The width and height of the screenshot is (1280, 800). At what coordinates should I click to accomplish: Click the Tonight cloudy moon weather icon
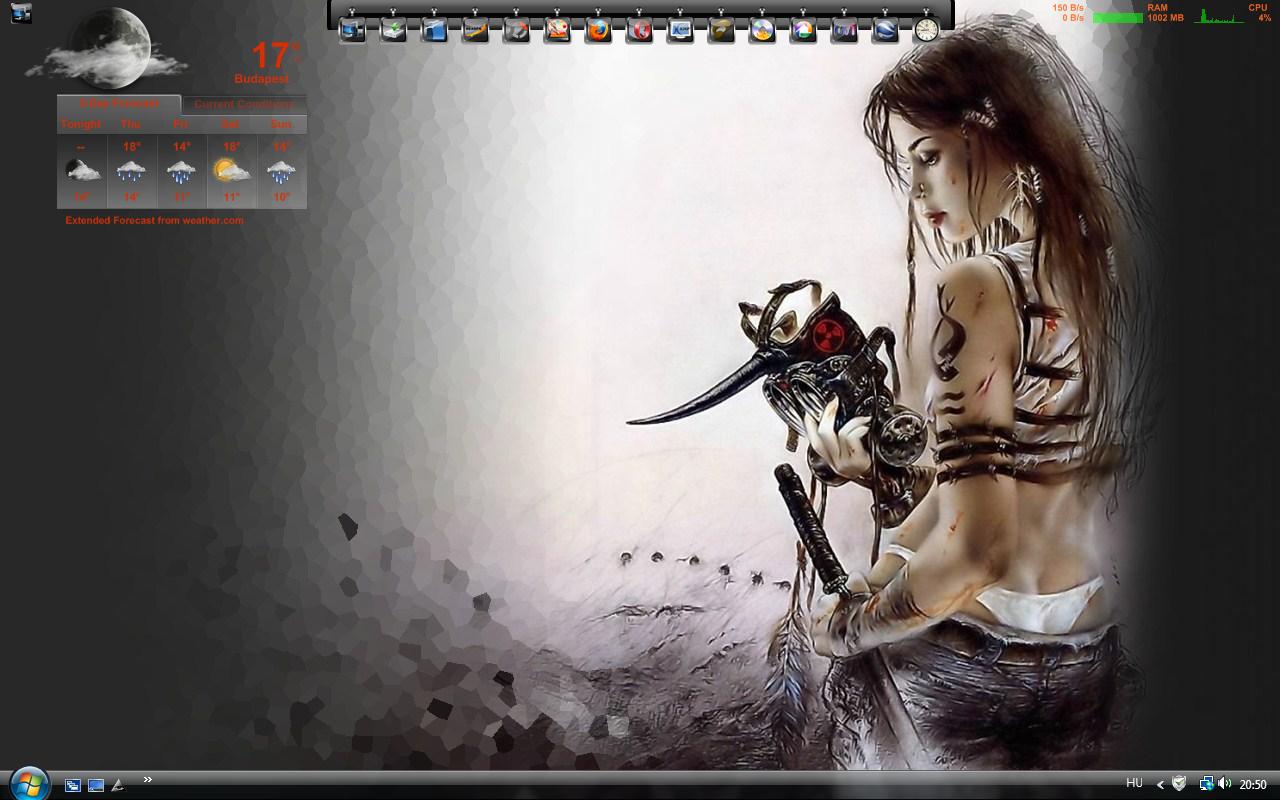(82, 170)
